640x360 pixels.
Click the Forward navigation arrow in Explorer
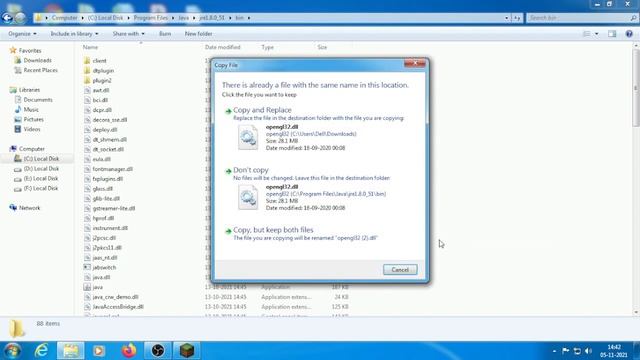(20, 18)
